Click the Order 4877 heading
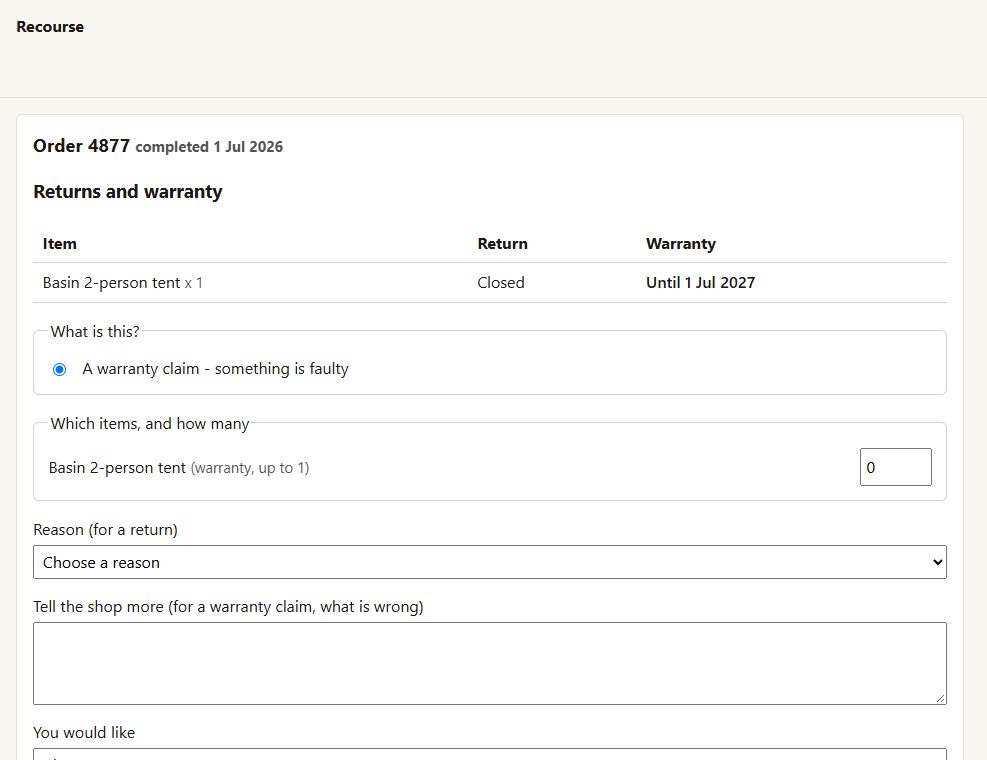This screenshot has width=987, height=760. [81, 146]
